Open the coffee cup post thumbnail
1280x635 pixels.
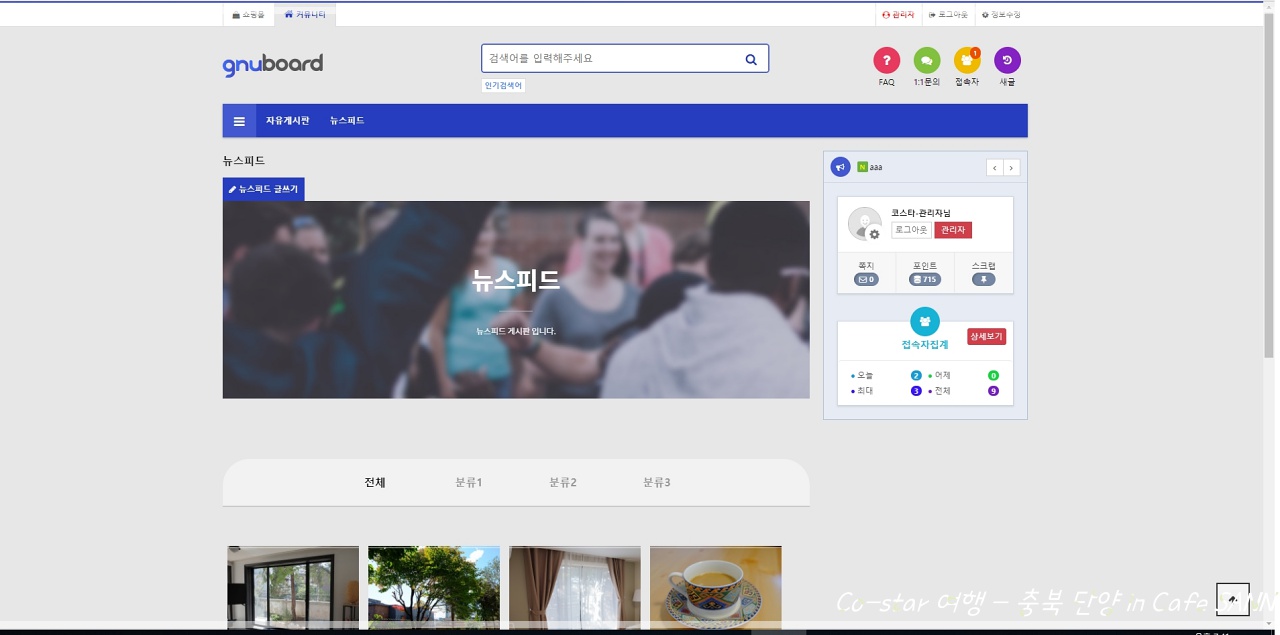pyautogui.click(x=715, y=586)
